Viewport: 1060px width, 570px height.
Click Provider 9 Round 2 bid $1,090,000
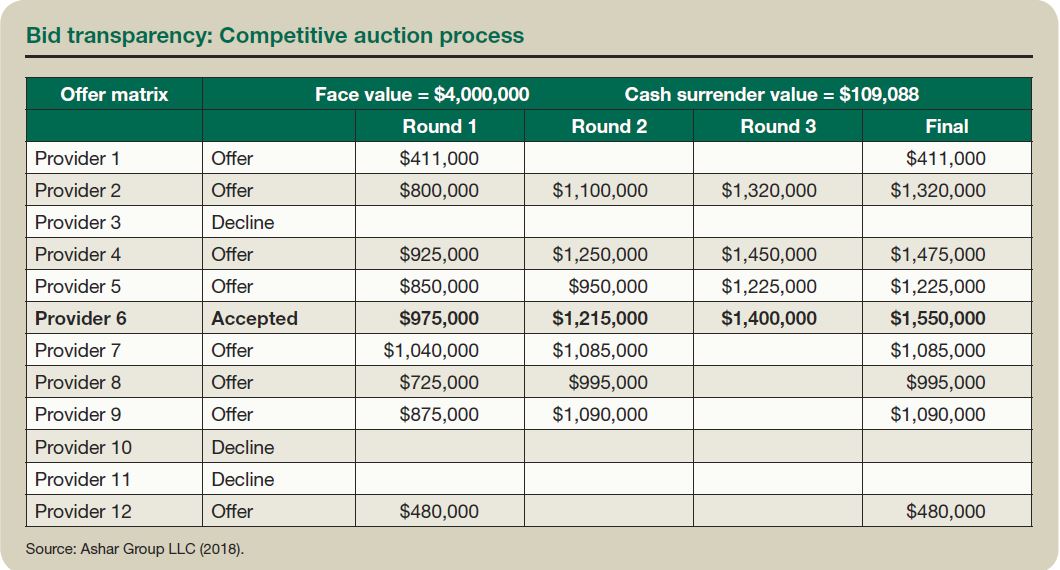tap(599, 415)
